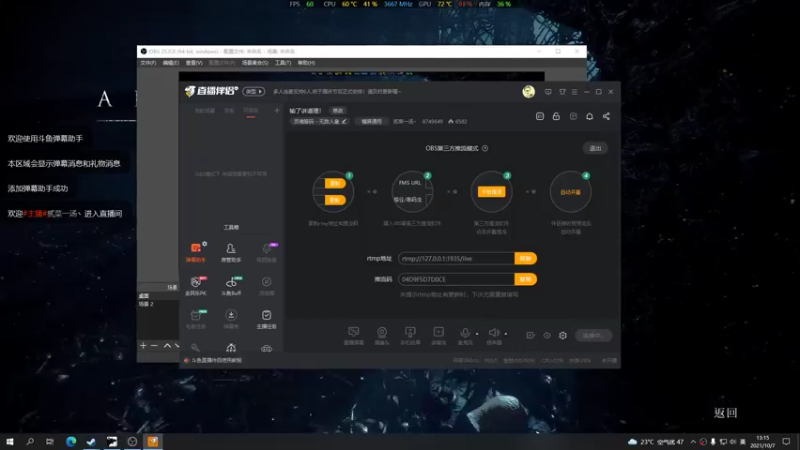Image resolution: width=800 pixels, height=450 pixels.
Task: Remove scene with minus in OBS window
Action: 154,345
